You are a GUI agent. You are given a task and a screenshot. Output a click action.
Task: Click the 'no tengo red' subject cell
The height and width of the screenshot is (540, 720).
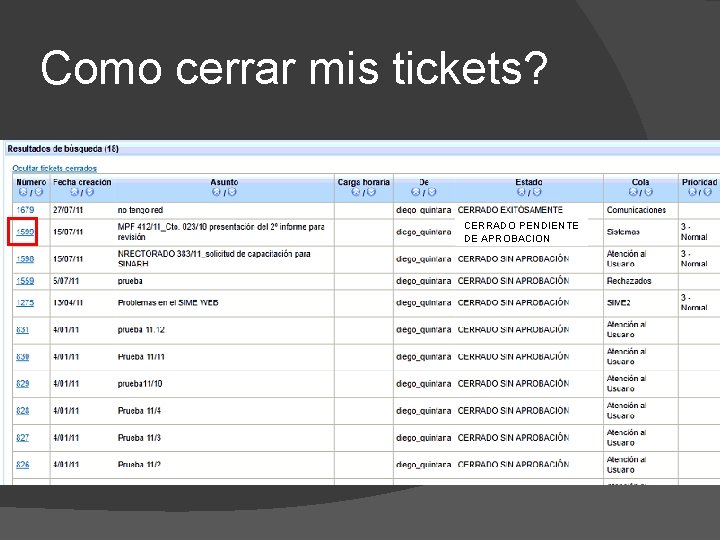[x=140, y=210]
